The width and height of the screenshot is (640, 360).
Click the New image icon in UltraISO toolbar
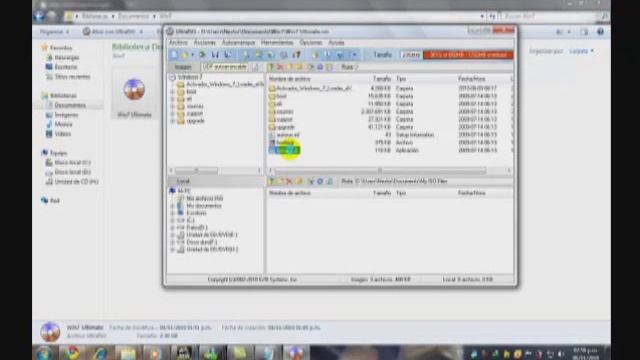click(175, 55)
